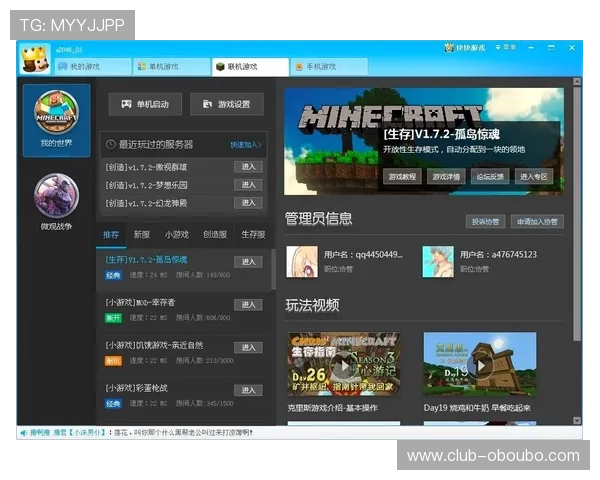Click the 单机启动 button
600x480 pixels.
coord(145,104)
